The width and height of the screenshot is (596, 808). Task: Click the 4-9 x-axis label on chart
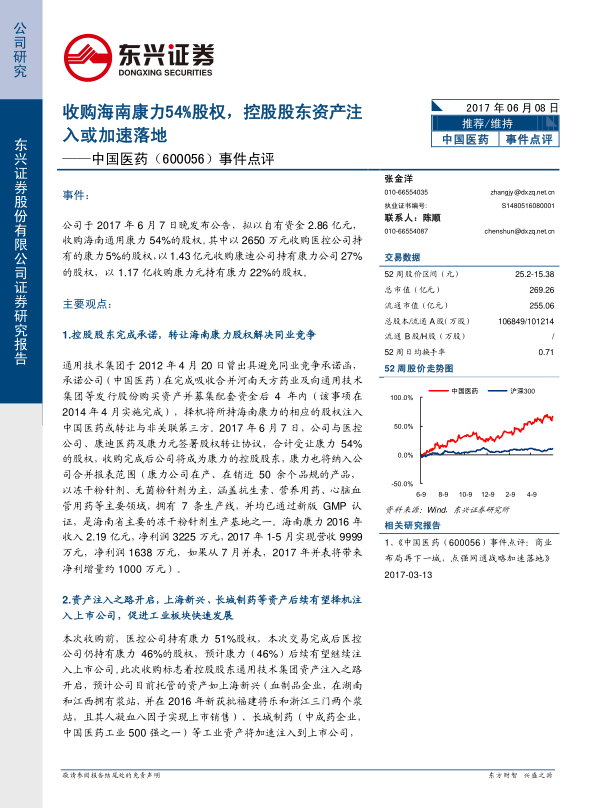tap(532, 495)
